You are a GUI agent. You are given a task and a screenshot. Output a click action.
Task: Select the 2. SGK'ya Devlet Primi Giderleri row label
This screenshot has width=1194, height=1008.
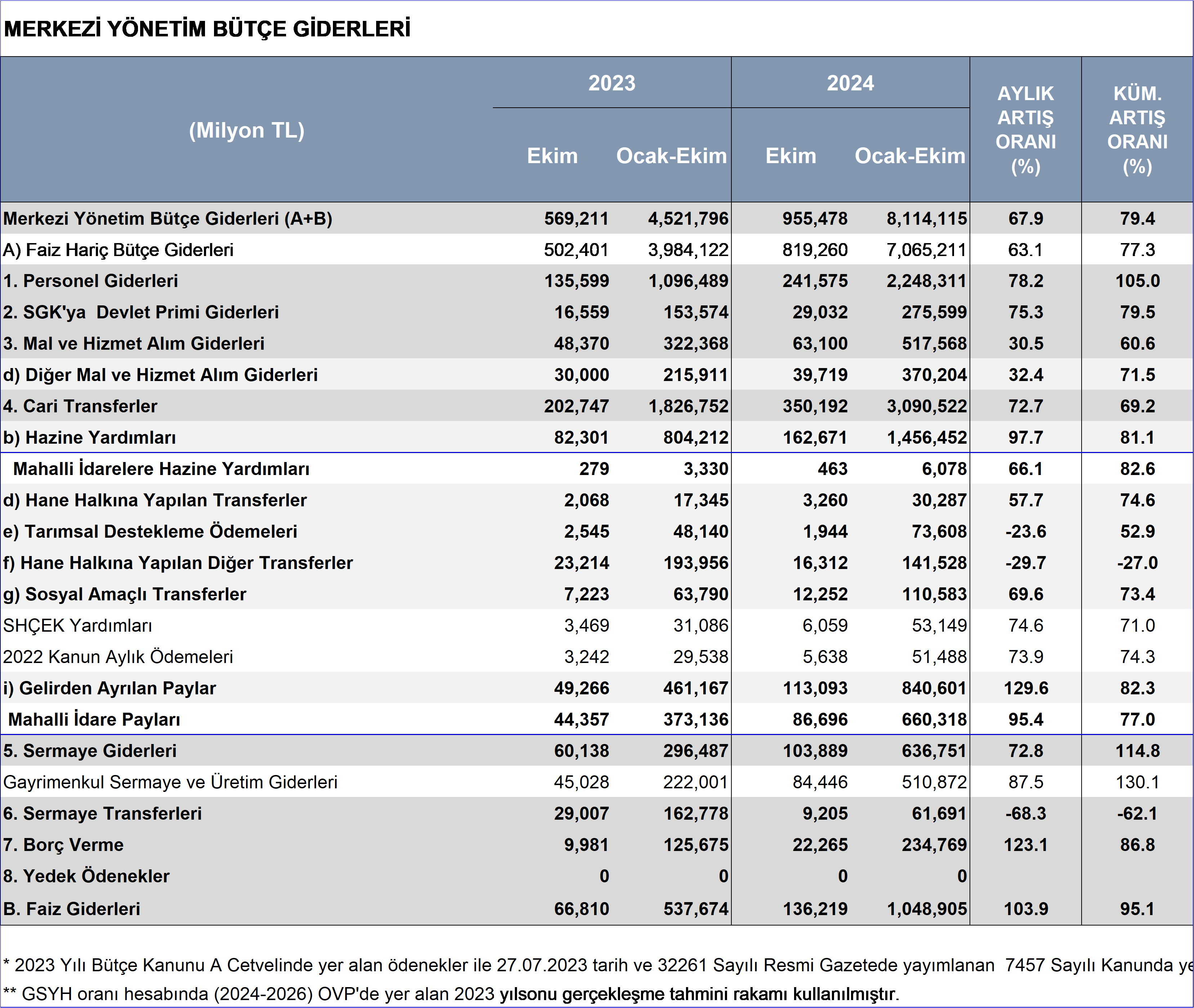(x=141, y=312)
